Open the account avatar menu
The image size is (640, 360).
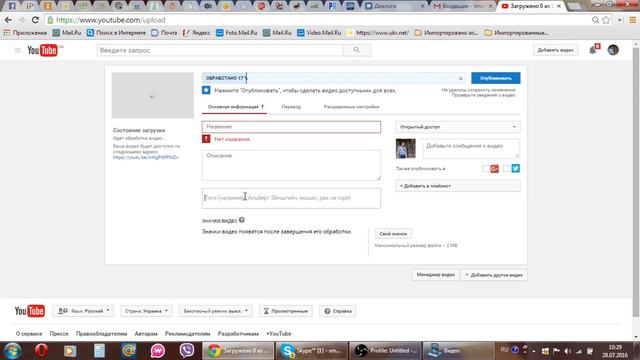click(613, 50)
